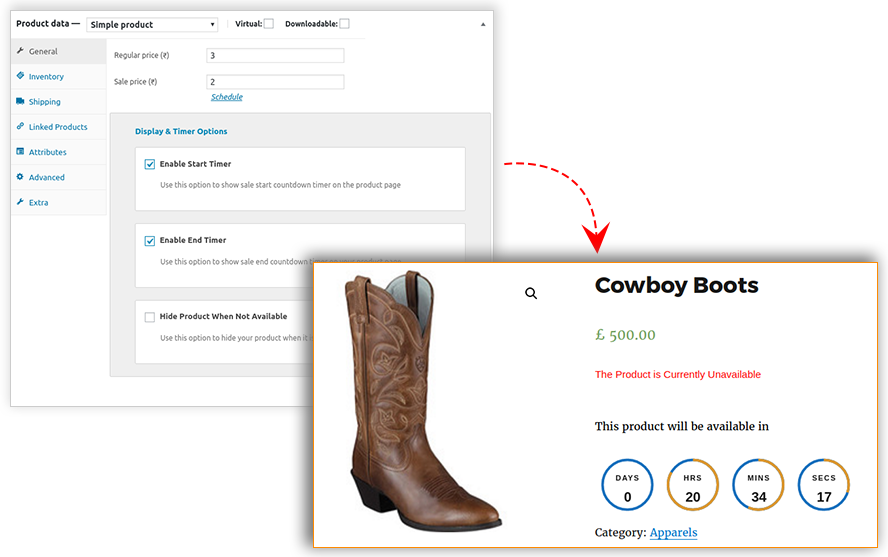This screenshot has height=557, width=888.
Task: Tick the Virtual checkbox
Action: 268,24
